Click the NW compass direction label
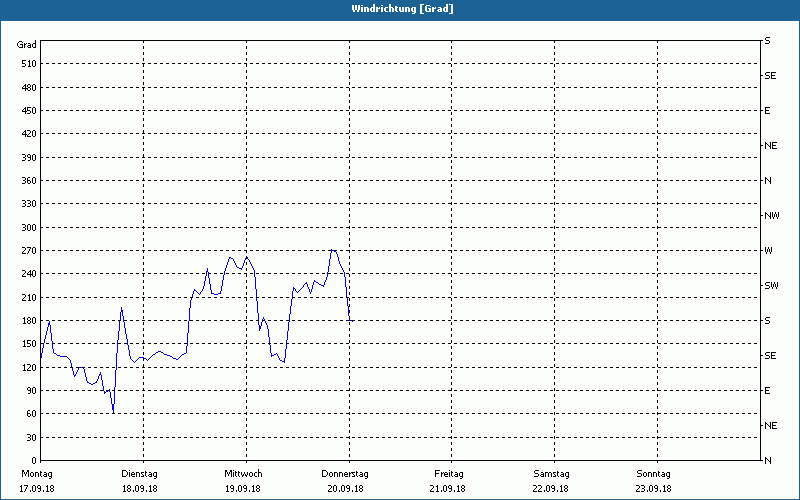The width and height of the screenshot is (800, 500). click(x=772, y=216)
